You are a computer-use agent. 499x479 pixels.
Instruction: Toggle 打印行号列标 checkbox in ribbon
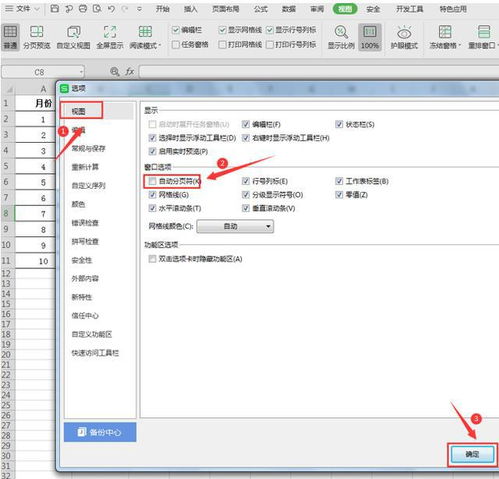(x=270, y=45)
